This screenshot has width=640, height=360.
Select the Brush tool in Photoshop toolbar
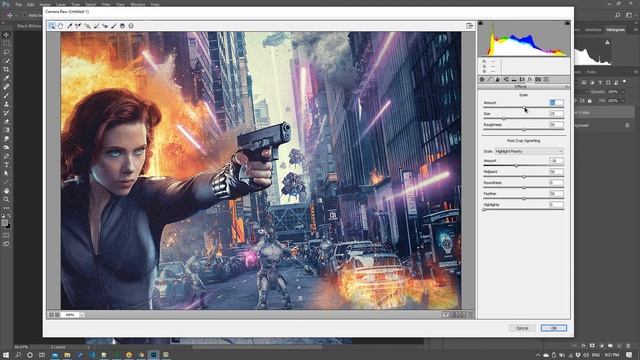6,96
